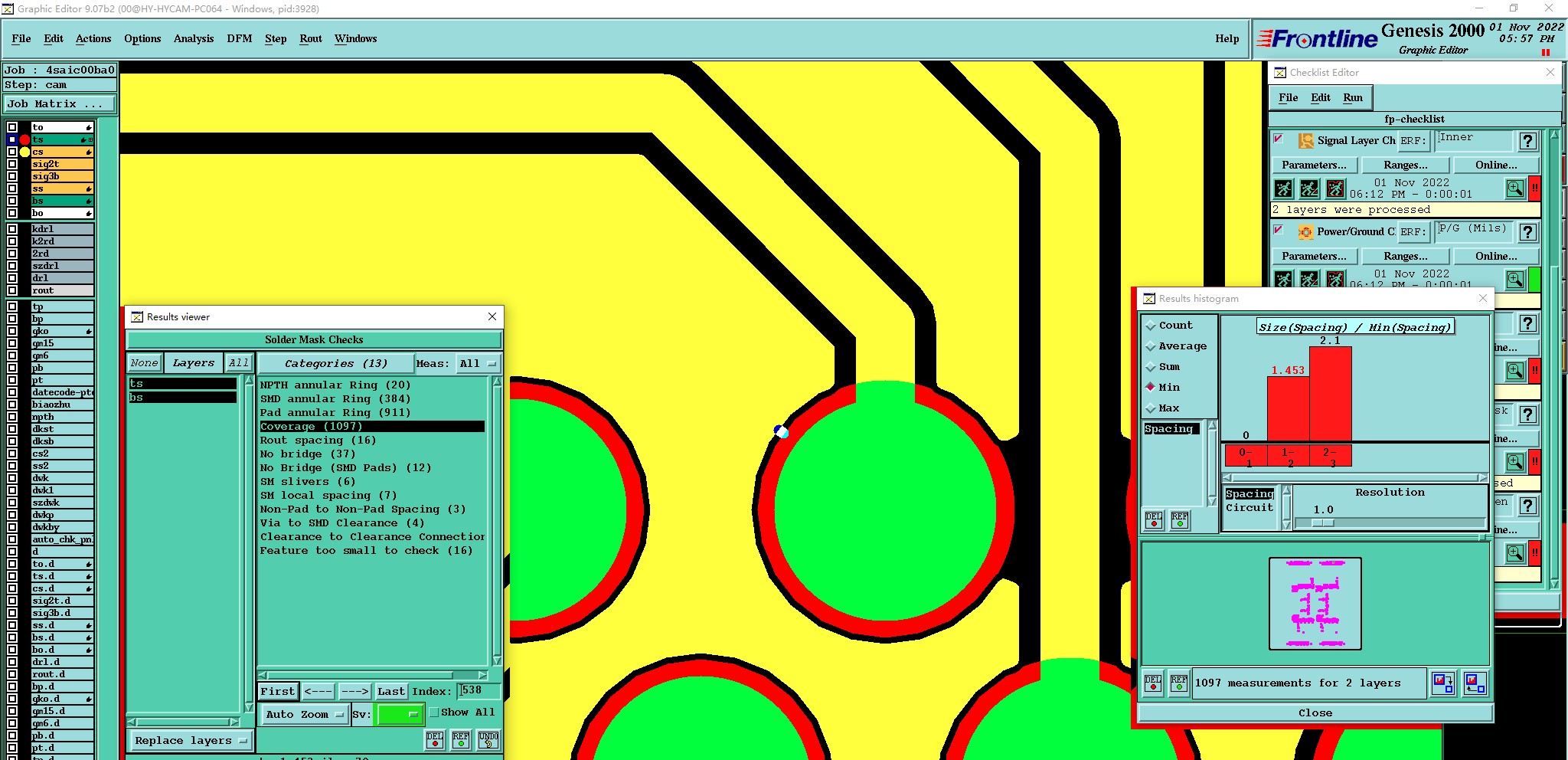This screenshot has height=760, width=1568.
Task: Select Sum radio in Results histogram
Action: [x=1151, y=367]
